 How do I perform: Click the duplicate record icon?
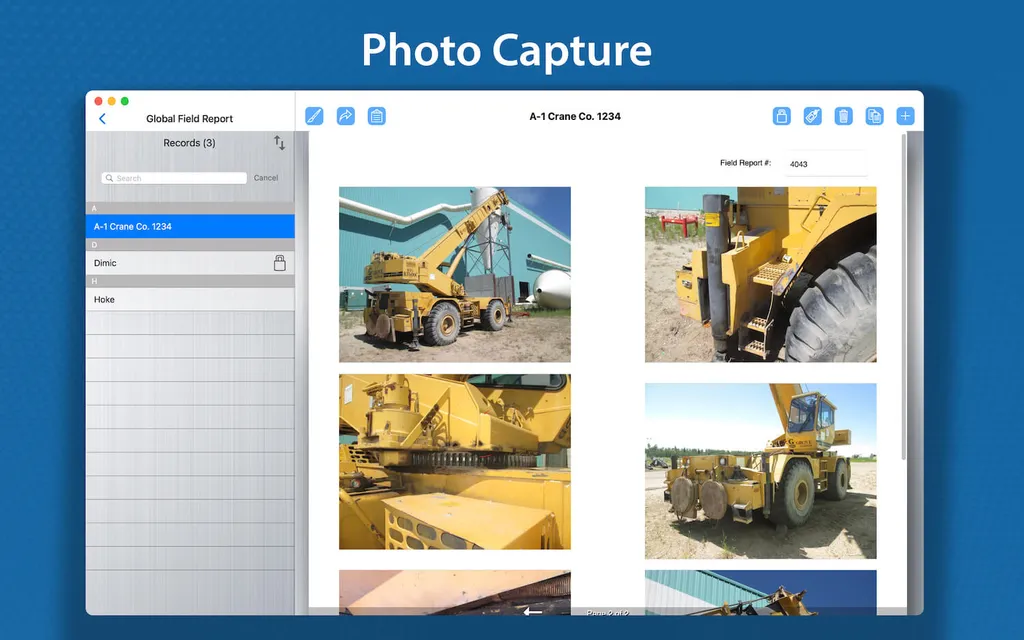point(874,116)
